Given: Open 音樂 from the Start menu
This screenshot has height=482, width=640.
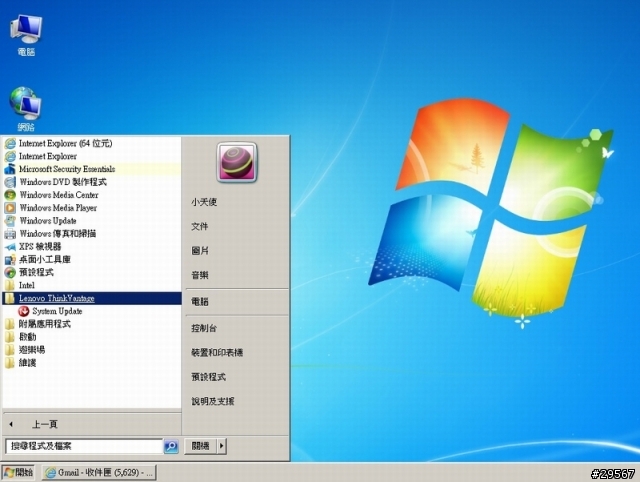Looking at the screenshot, I should pyautogui.click(x=200, y=275).
